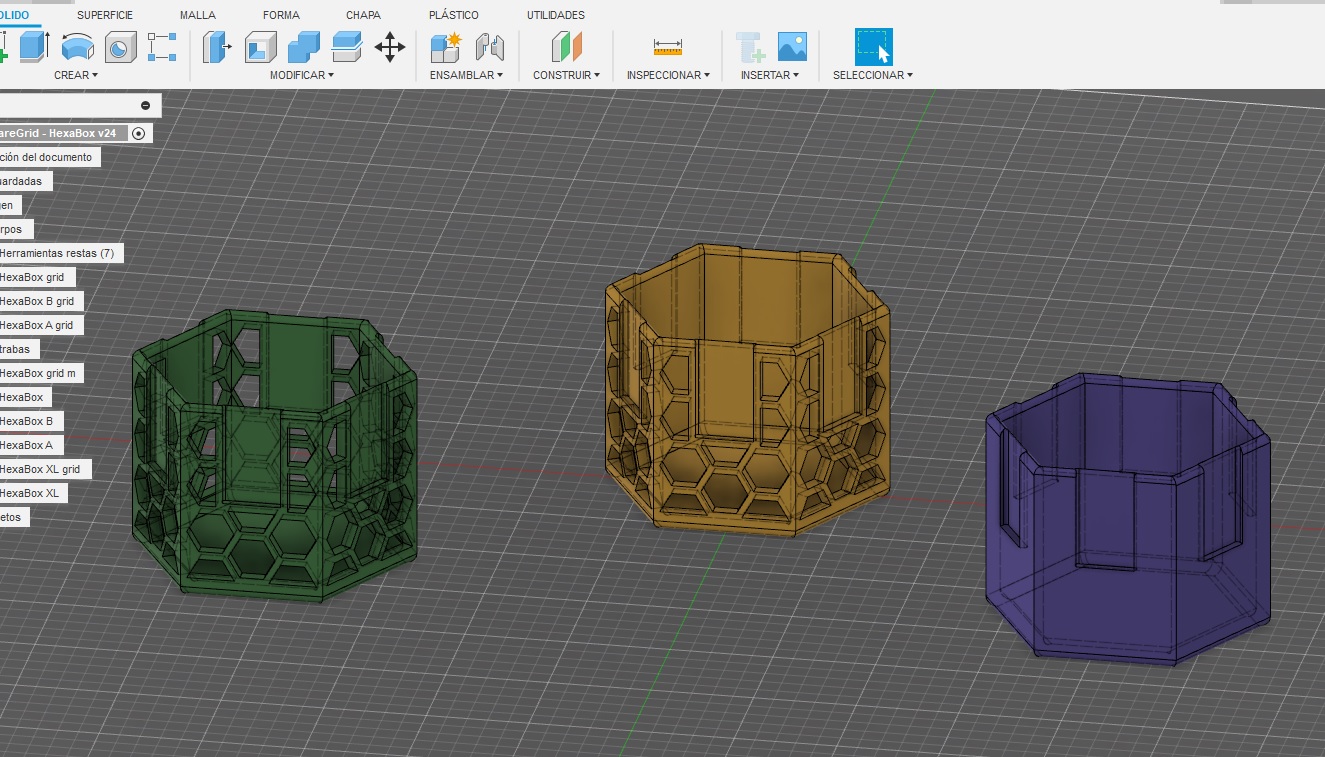This screenshot has height=757, width=1325.
Task: Switch to the UTILIDADES tab
Action: click(556, 15)
